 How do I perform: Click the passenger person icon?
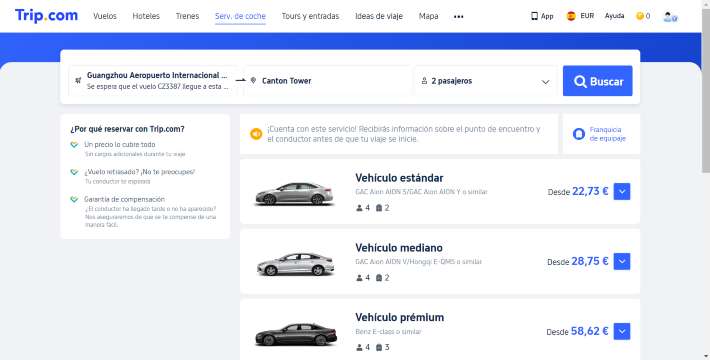(x=424, y=81)
